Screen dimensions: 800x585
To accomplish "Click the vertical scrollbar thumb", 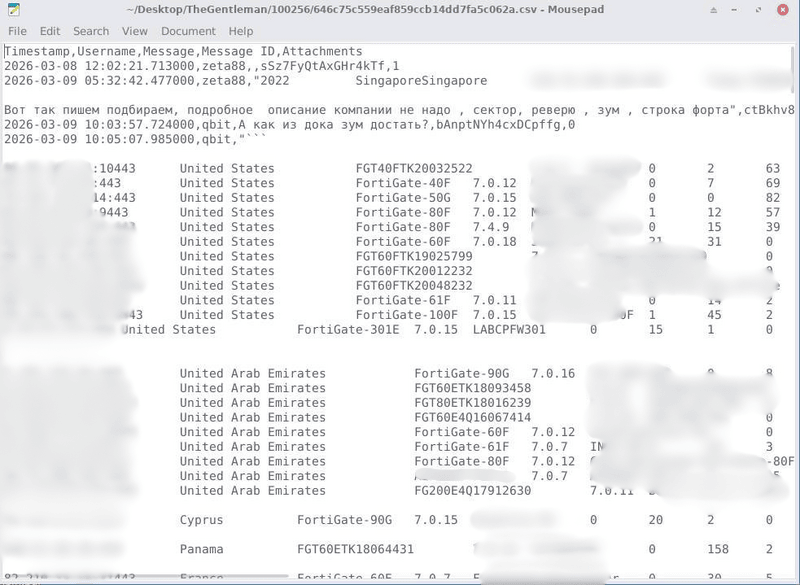I will [x=792, y=69].
